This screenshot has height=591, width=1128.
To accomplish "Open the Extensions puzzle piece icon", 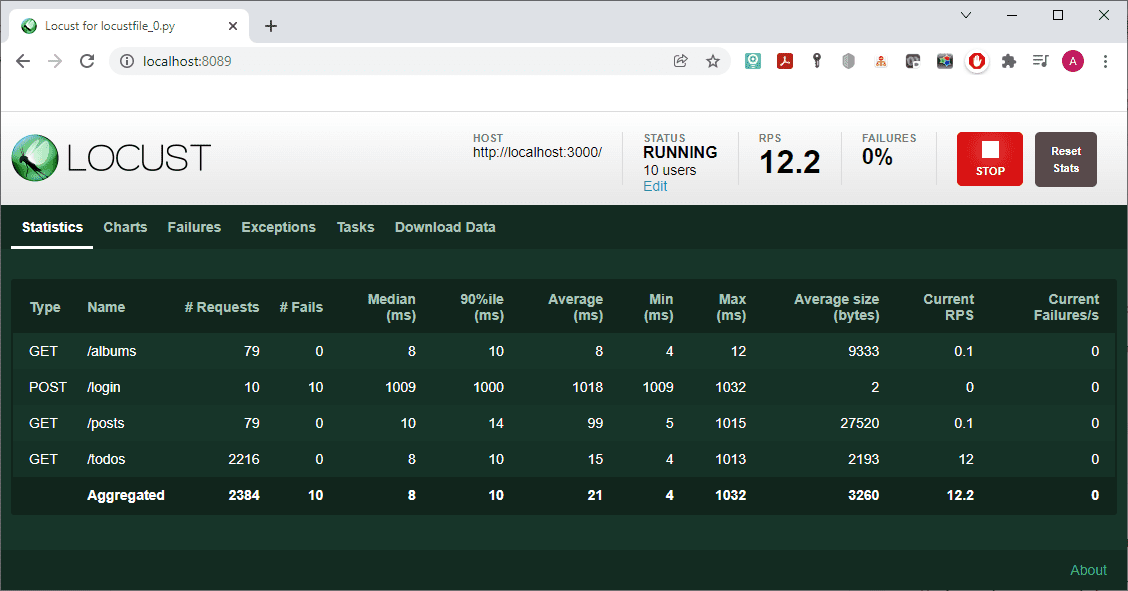I will [1009, 61].
